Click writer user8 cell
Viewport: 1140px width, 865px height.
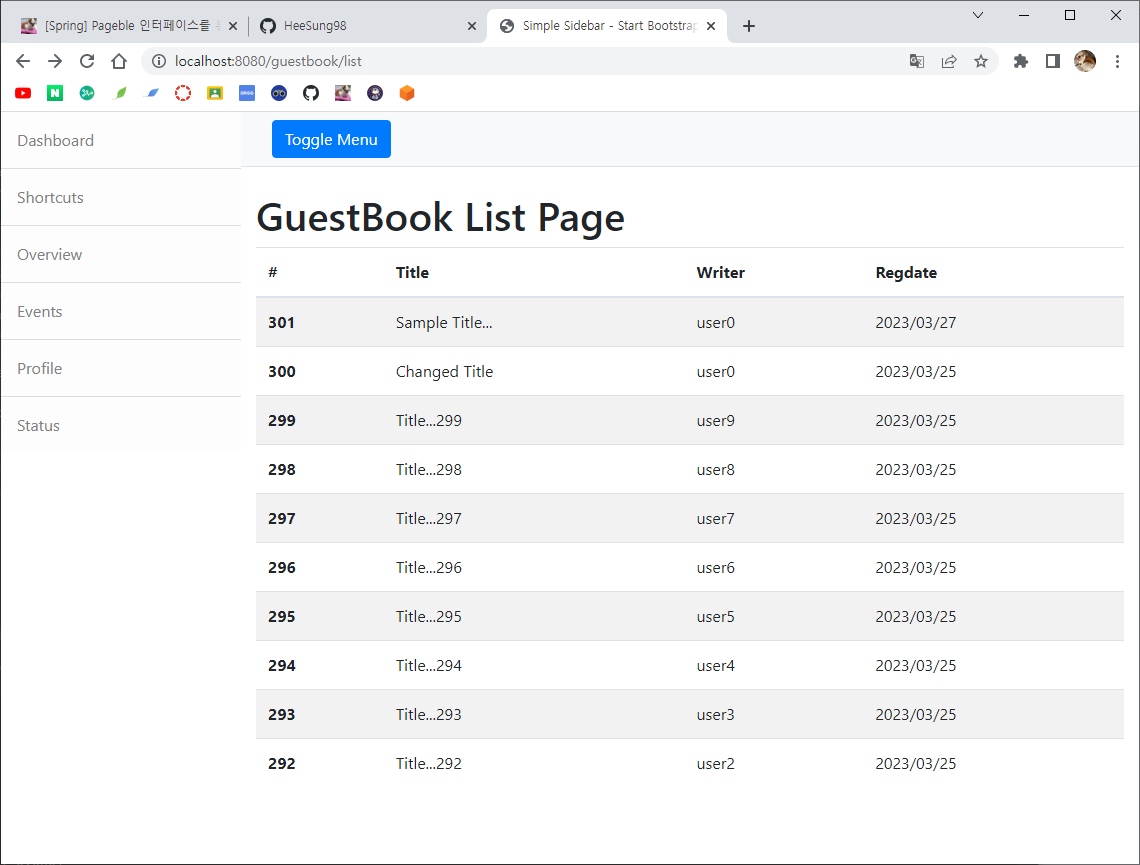pos(715,470)
